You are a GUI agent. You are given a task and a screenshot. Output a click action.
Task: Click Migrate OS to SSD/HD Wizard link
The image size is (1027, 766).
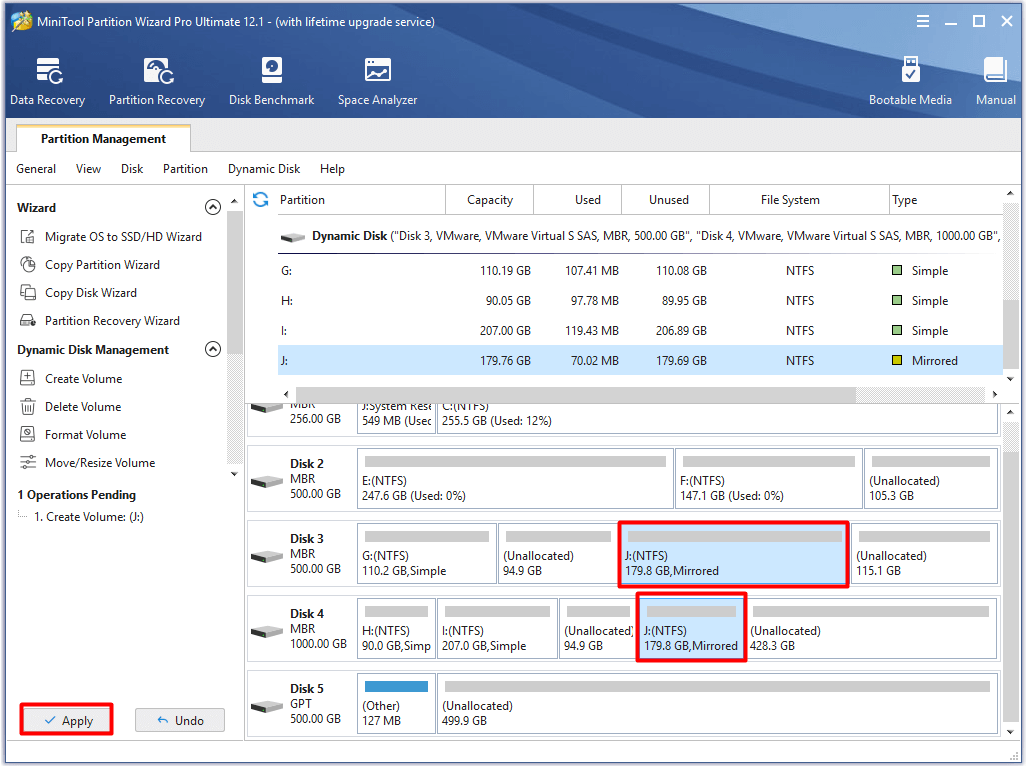click(123, 236)
